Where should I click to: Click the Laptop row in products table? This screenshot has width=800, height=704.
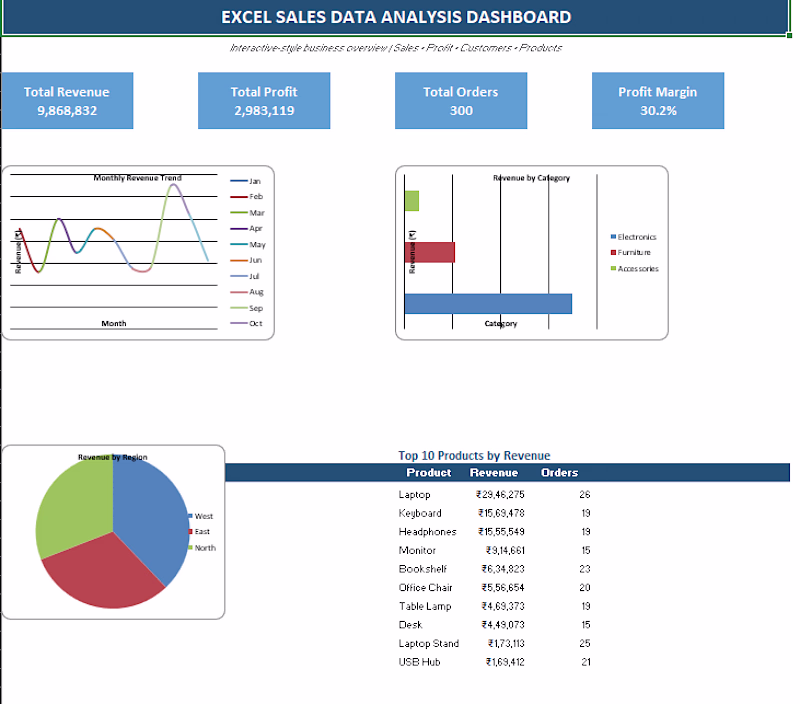(x=494, y=494)
